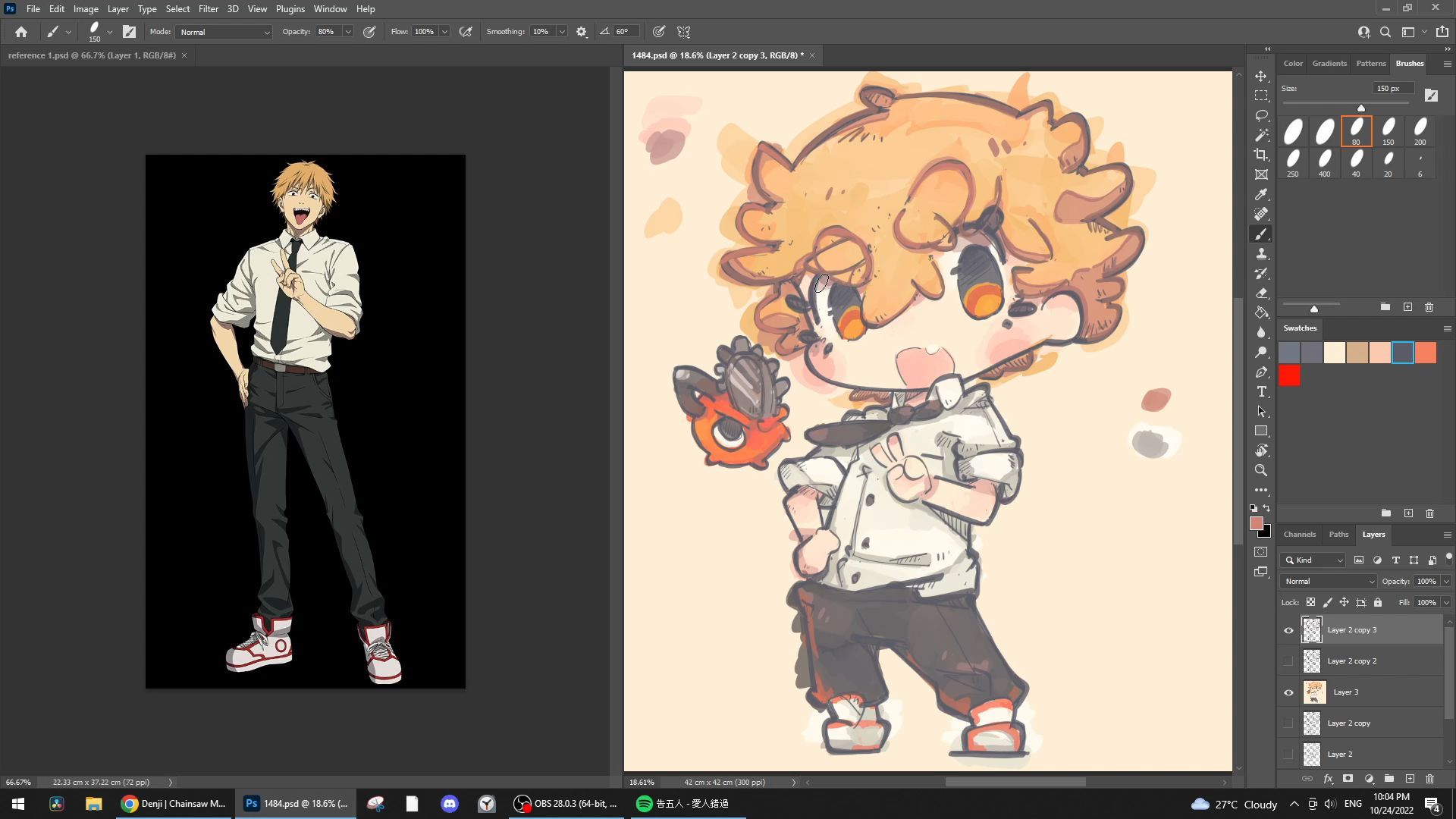Image resolution: width=1456 pixels, height=819 pixels.
Task: Select the Zoom tool
Action: (x=1261, y=470)
